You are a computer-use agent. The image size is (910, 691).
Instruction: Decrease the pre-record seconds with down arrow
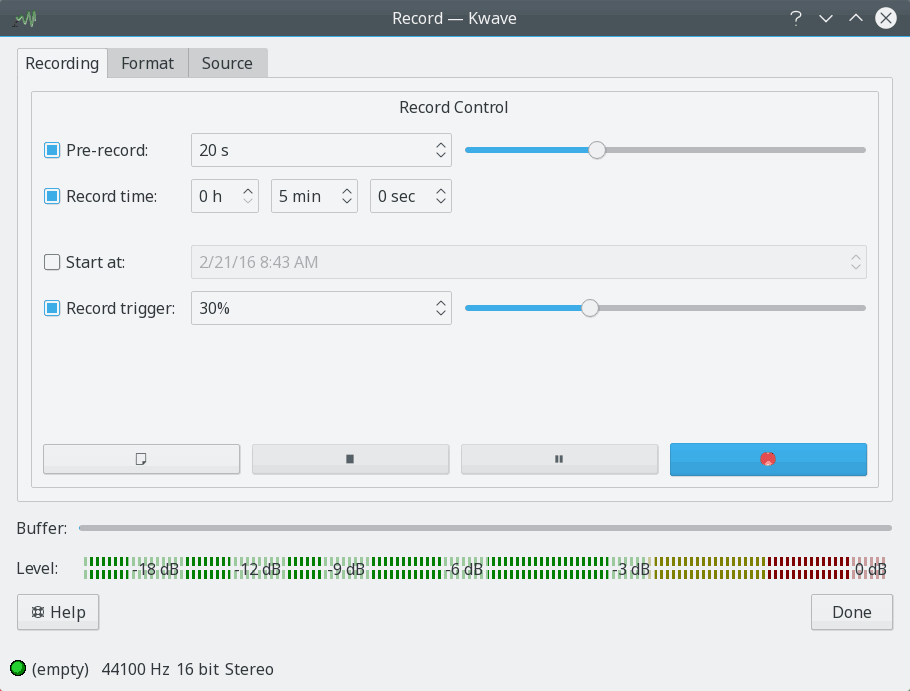point(440,155)
